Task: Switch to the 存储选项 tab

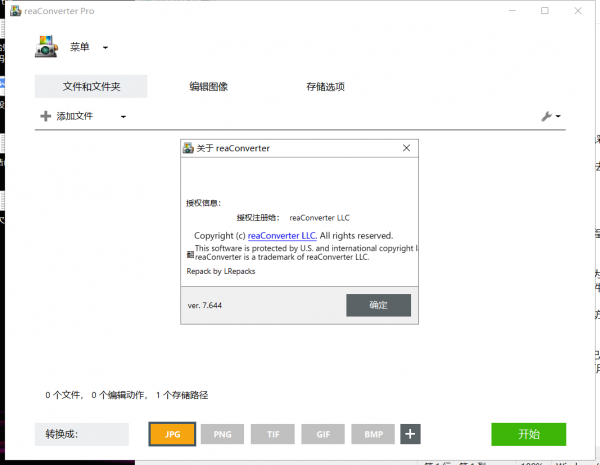Action: (x=325, y=86)
